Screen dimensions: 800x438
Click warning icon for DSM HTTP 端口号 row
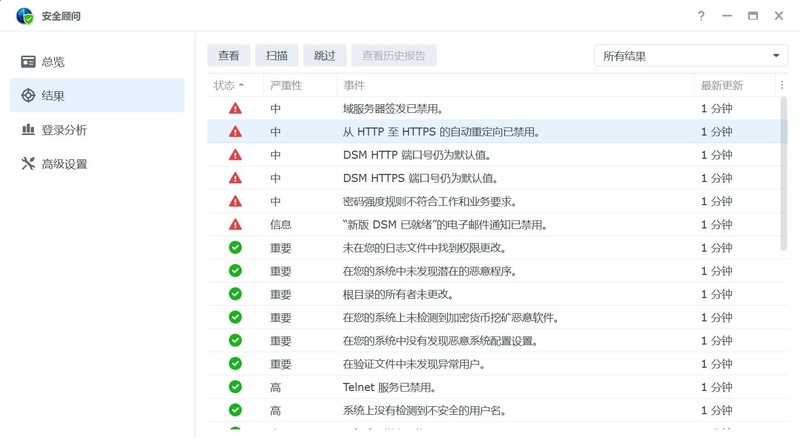[235, 155]
